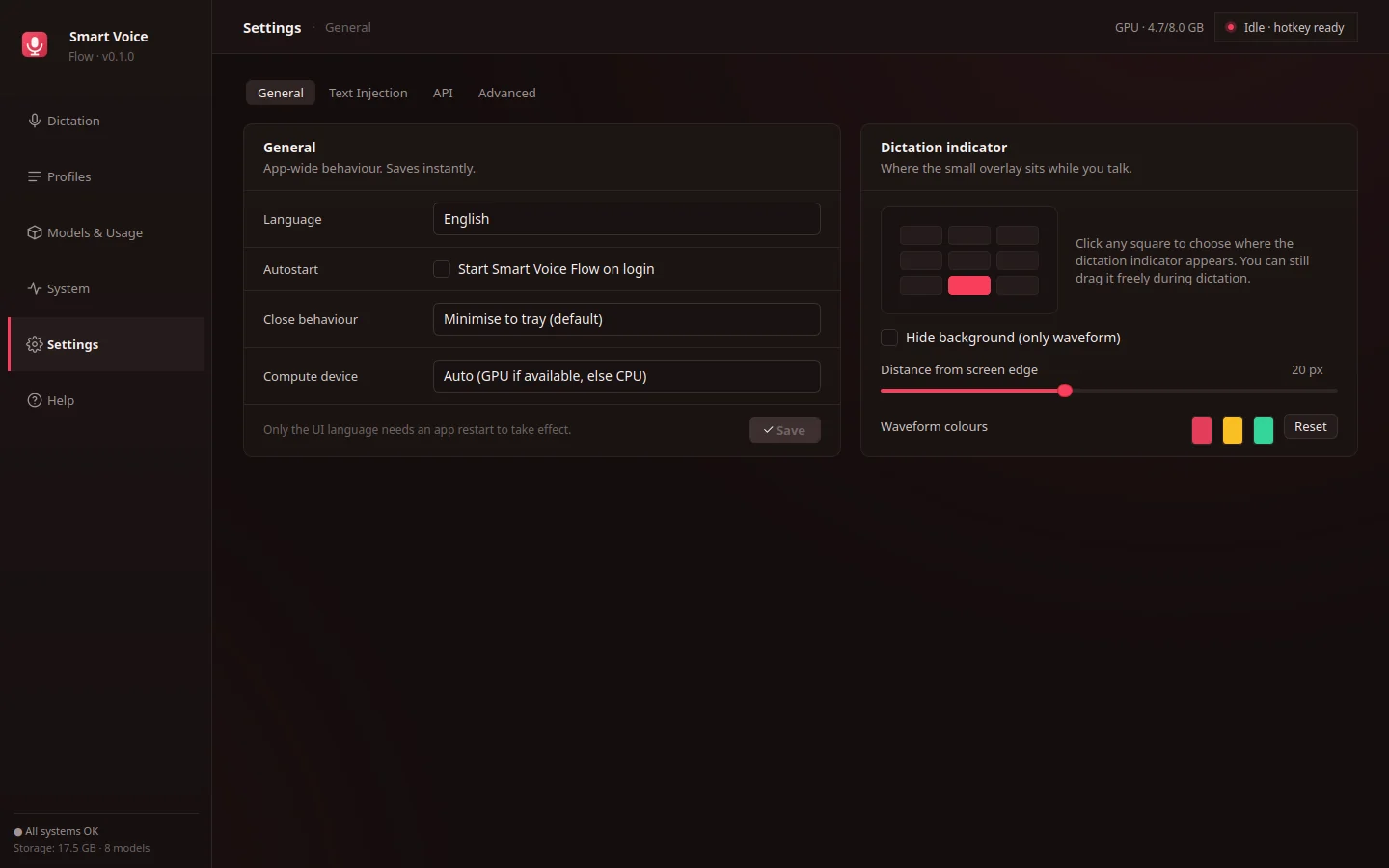Click the Help question mark icon
Viewport: 1389px width, 868px height.
[x=35, y=400]
